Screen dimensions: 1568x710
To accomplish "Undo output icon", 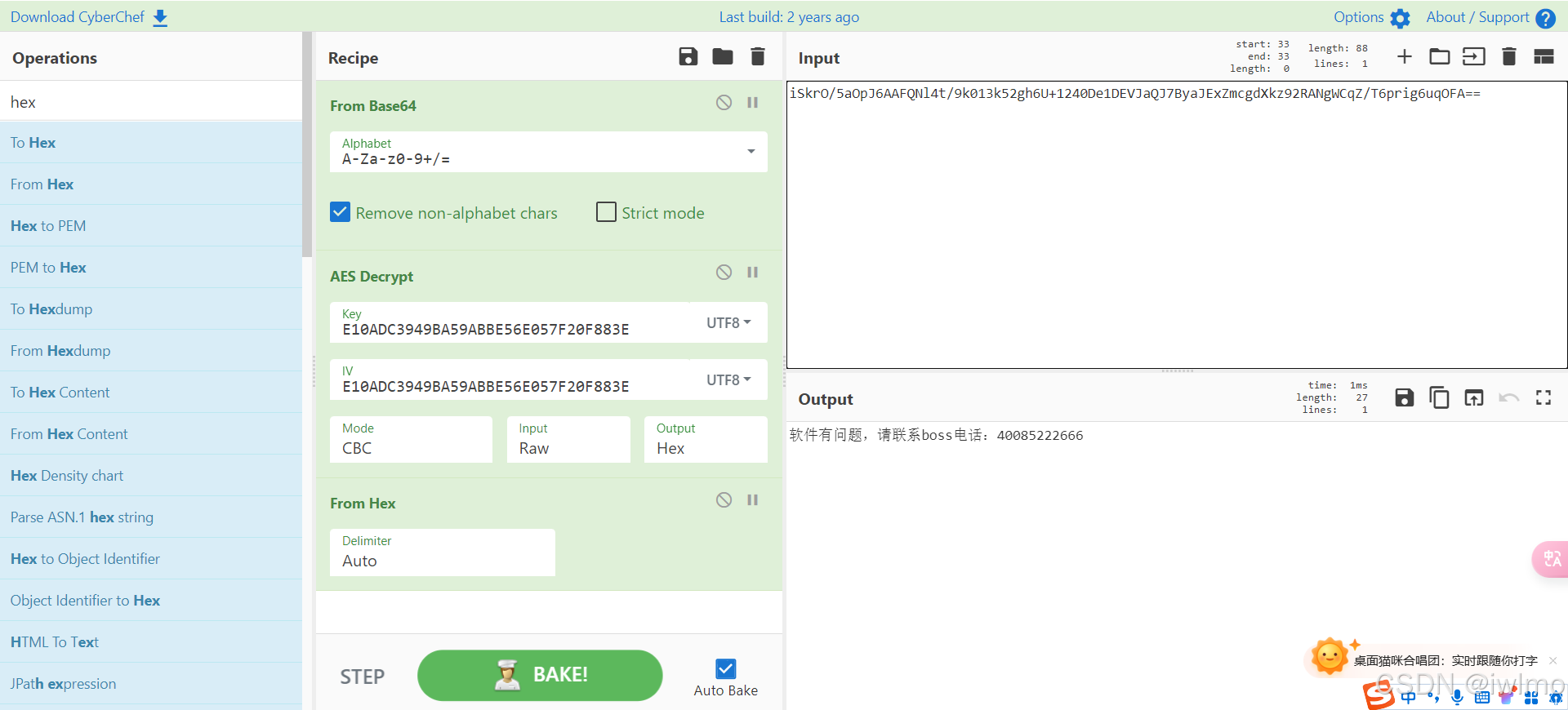I will 1508,397.
